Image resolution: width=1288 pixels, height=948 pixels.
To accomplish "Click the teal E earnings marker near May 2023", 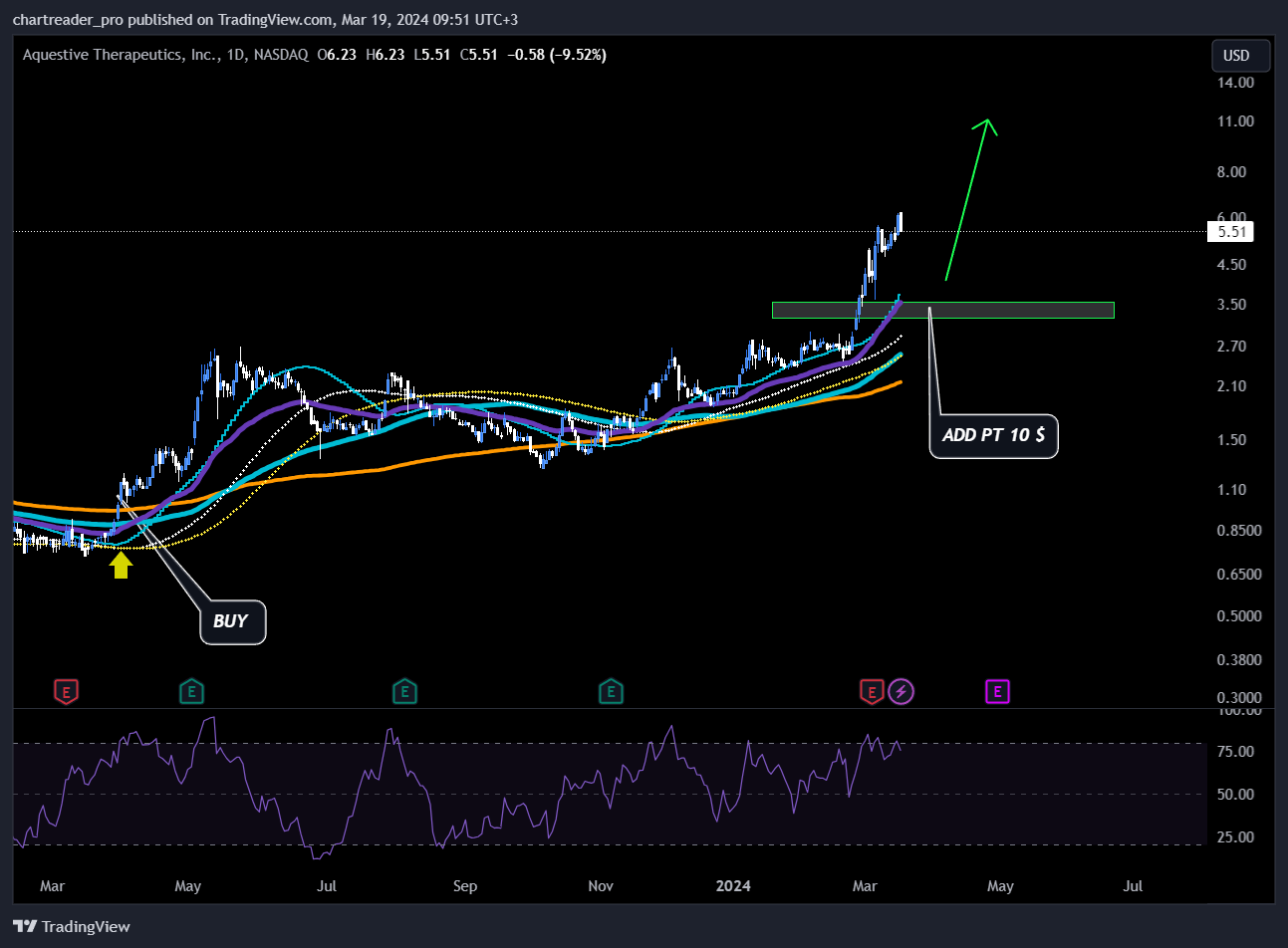I will [191, 691].
